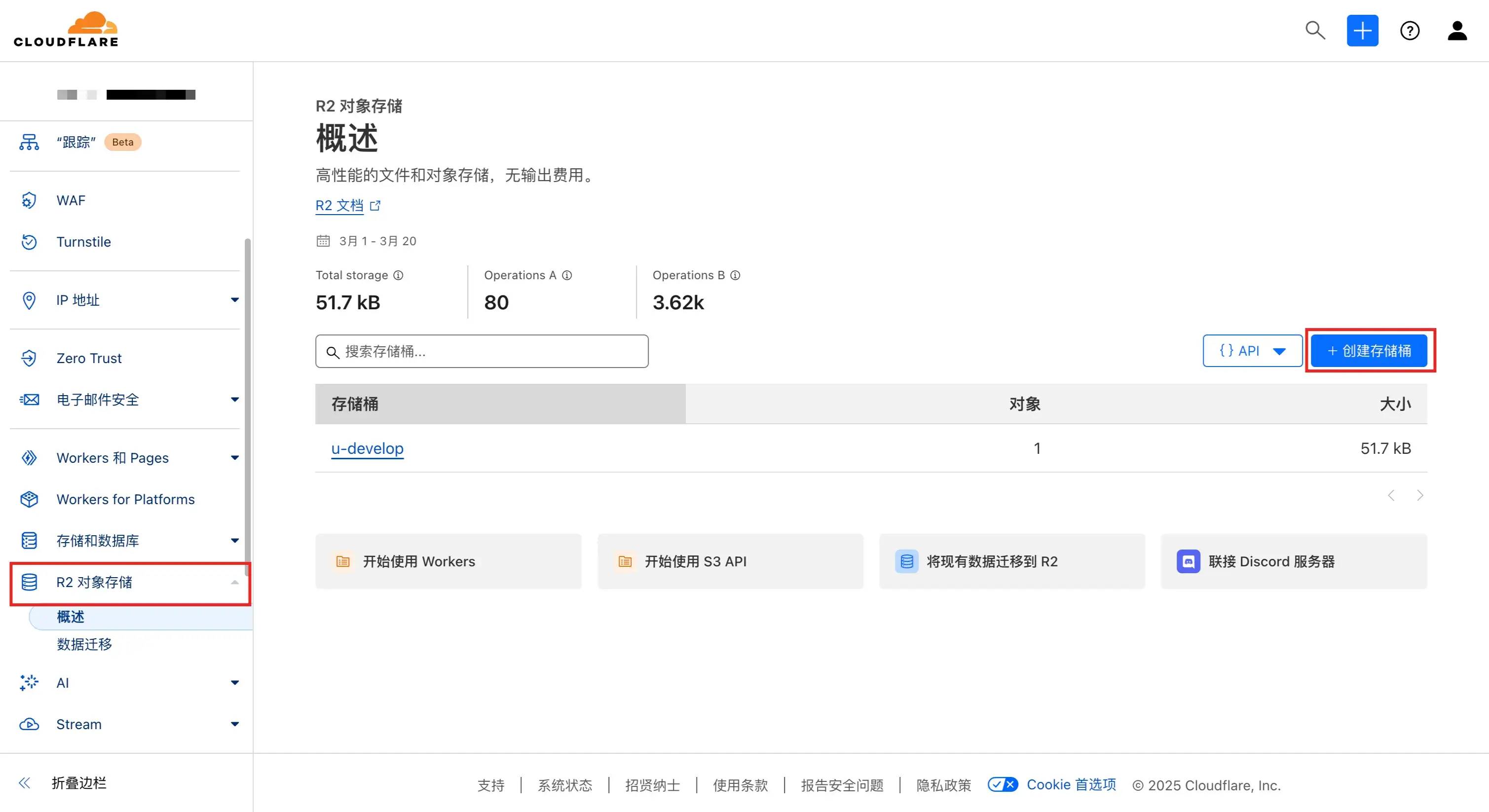
Task: Click the blue plus add button in header
Action: 1362,30
